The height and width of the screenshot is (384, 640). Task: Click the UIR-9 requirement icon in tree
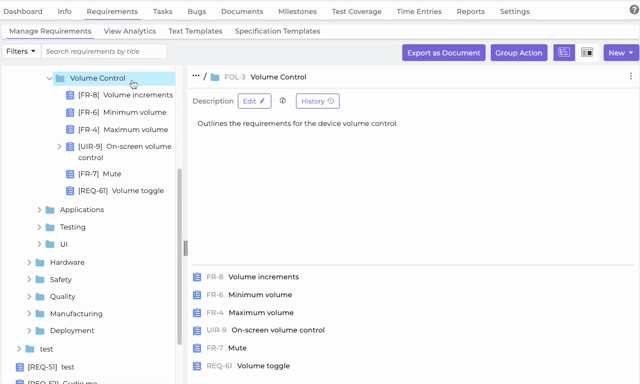pyautogui.click(x=70, y=146)
